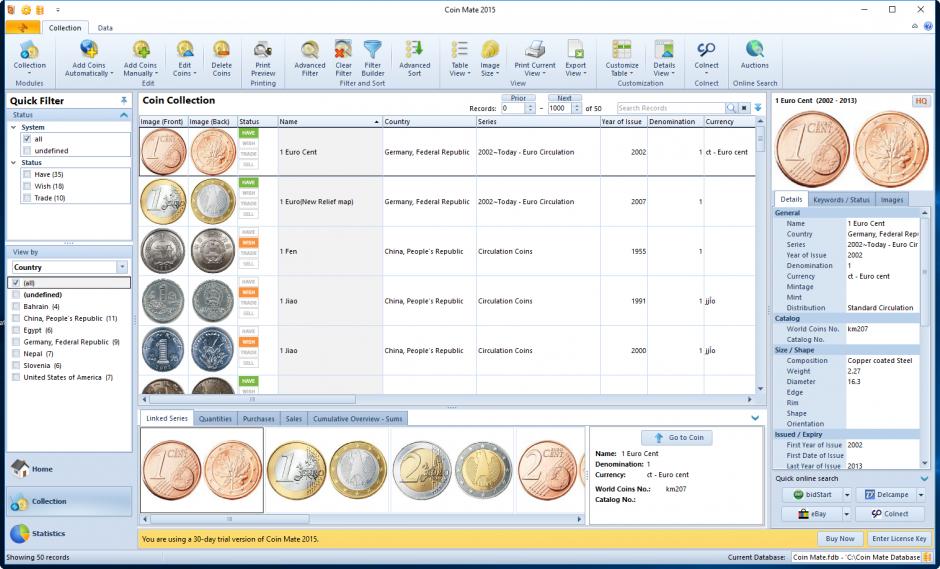The width and height of the screenshot is (940, 569).
Task: Click the orange application menu button
Action: pos(23,28)
